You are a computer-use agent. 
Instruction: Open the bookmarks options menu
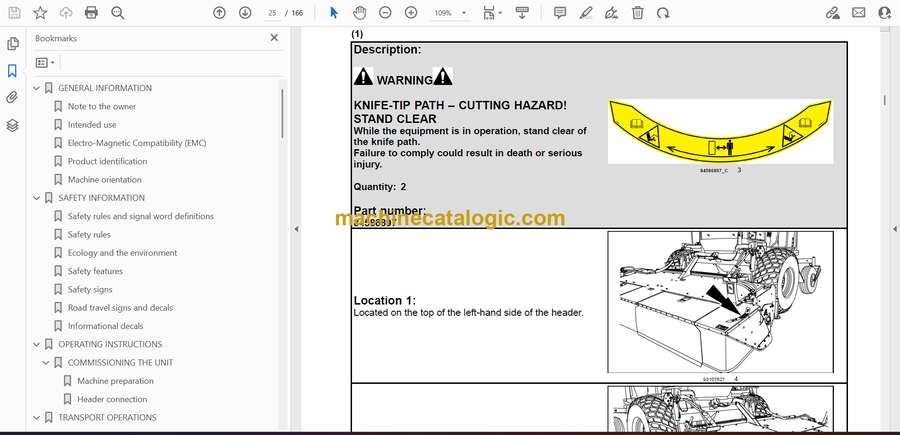[45, 63]
